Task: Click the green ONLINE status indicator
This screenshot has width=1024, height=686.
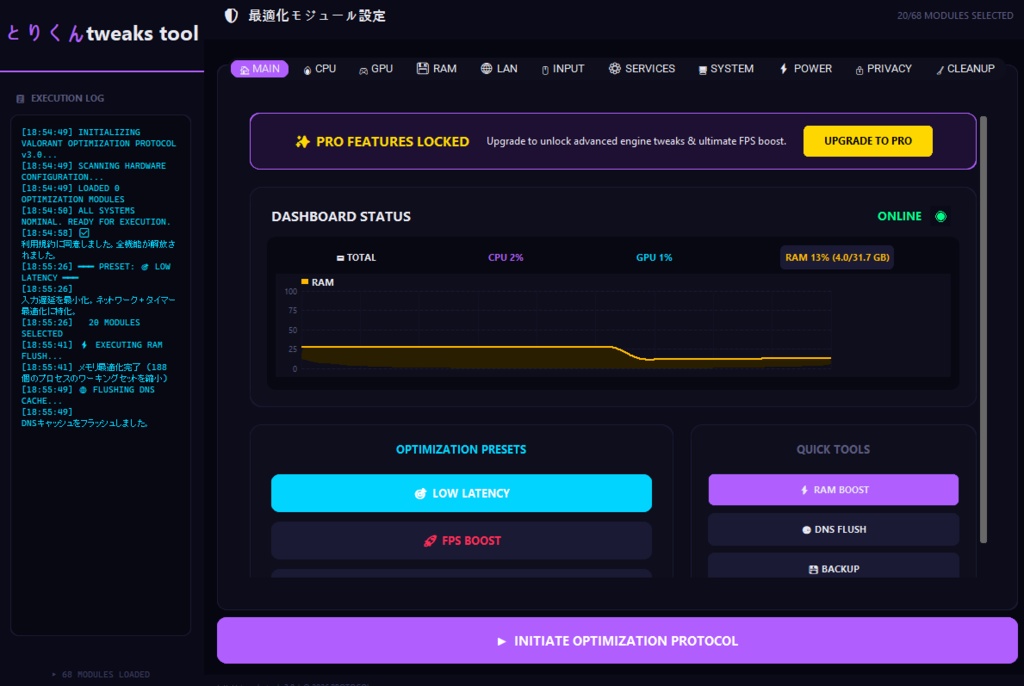Action: click(x=940, y=216)
